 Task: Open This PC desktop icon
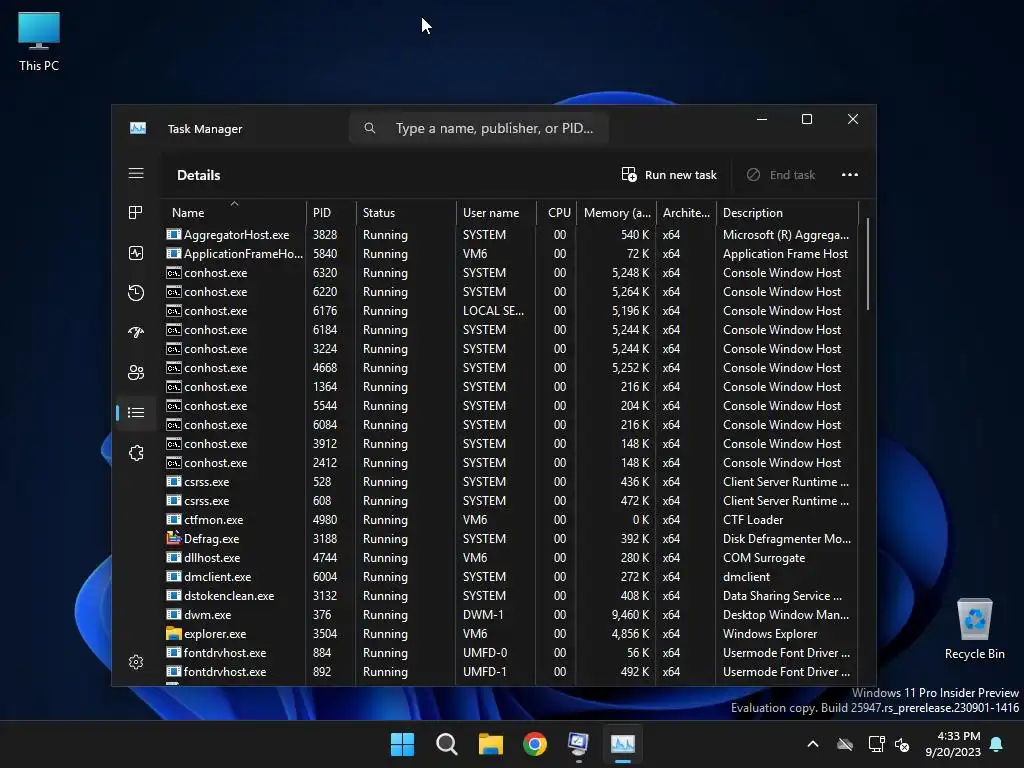pyautogui.click(x=39, y=41)
